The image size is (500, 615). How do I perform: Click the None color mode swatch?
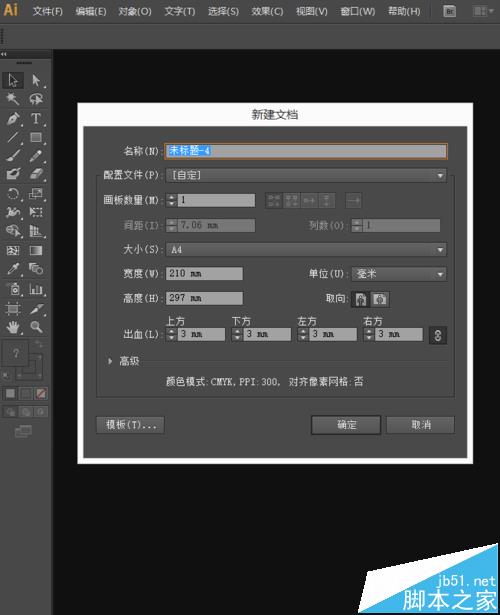41,393
